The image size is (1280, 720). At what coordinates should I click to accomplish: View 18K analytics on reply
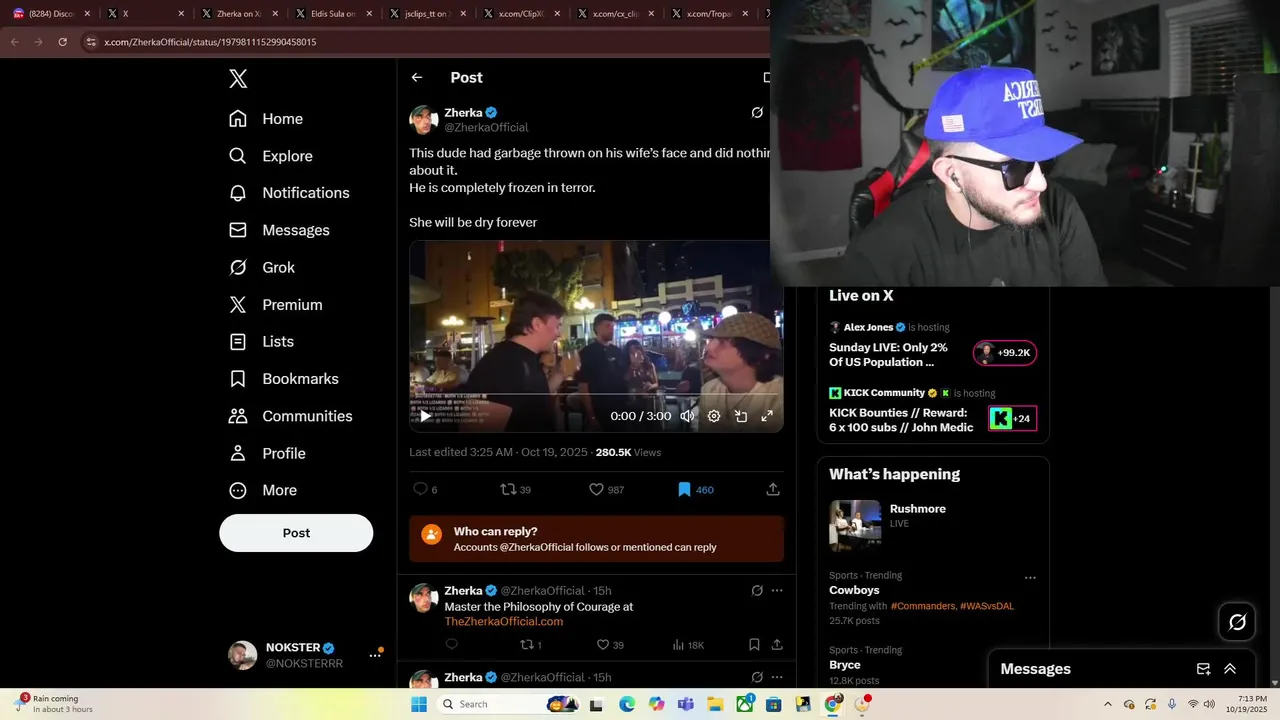[689, 645]
